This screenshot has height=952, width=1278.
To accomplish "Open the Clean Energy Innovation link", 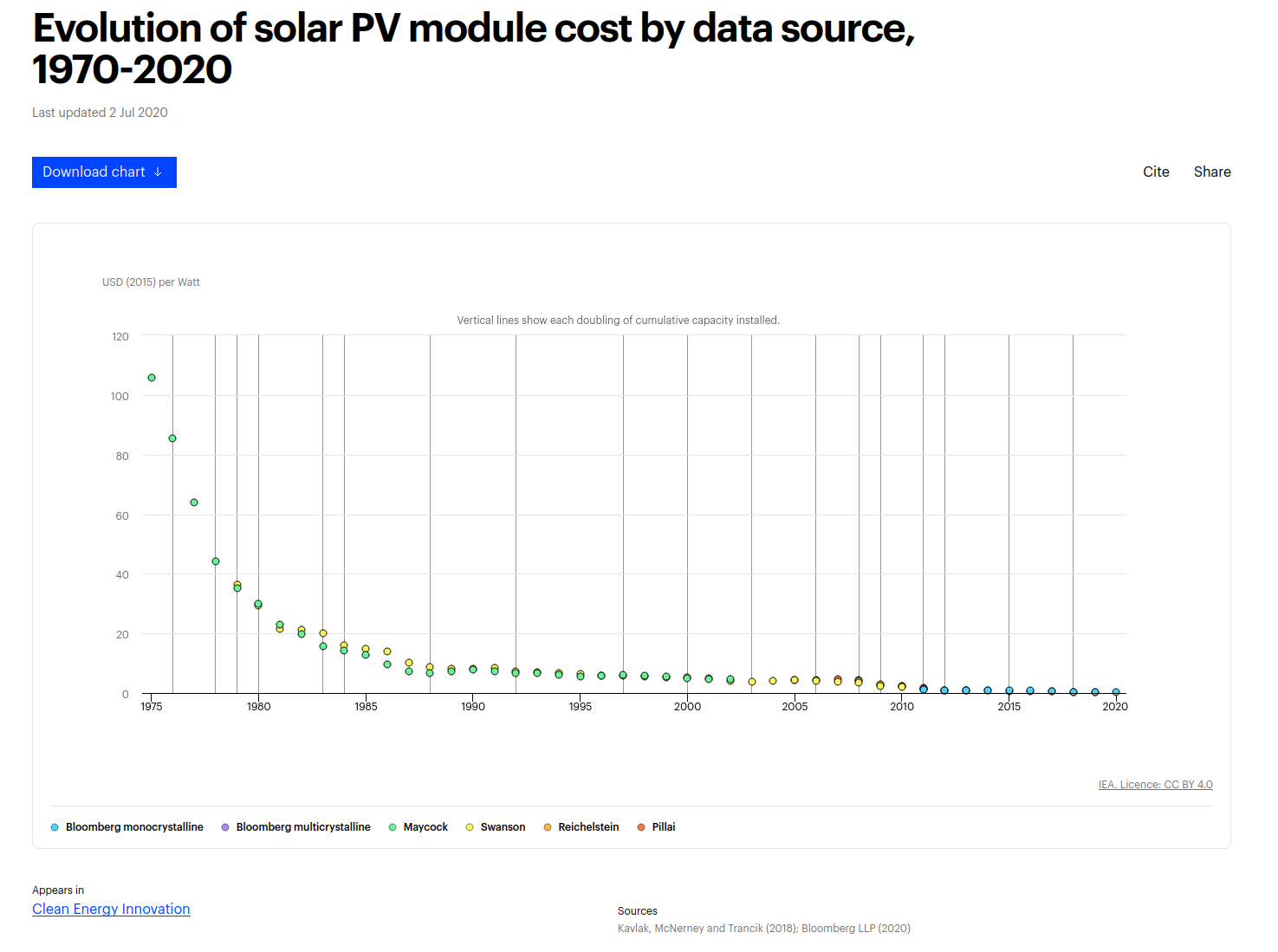I will point(111,909).
